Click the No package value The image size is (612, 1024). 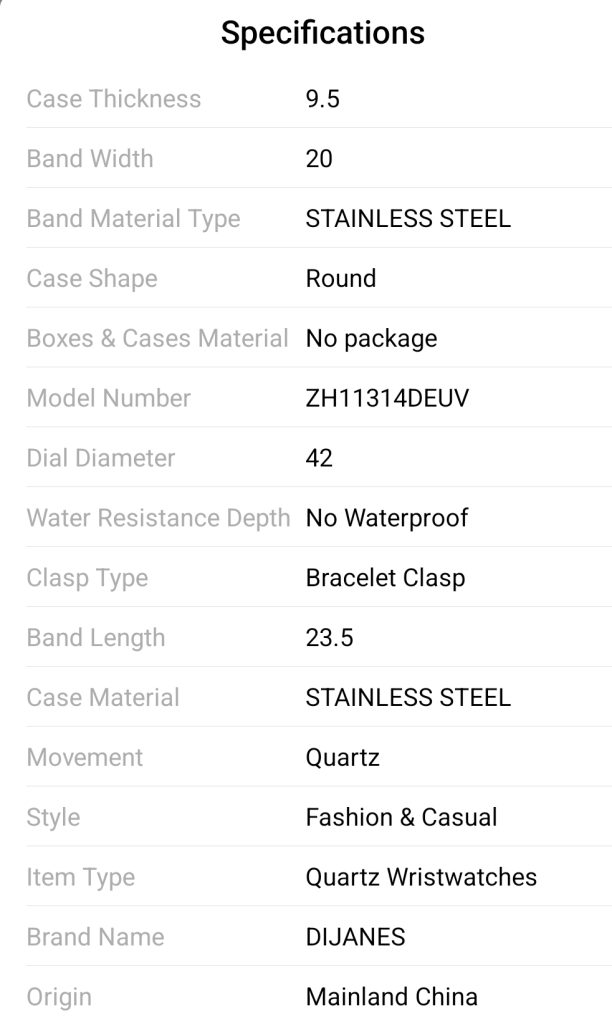point(371,339)
